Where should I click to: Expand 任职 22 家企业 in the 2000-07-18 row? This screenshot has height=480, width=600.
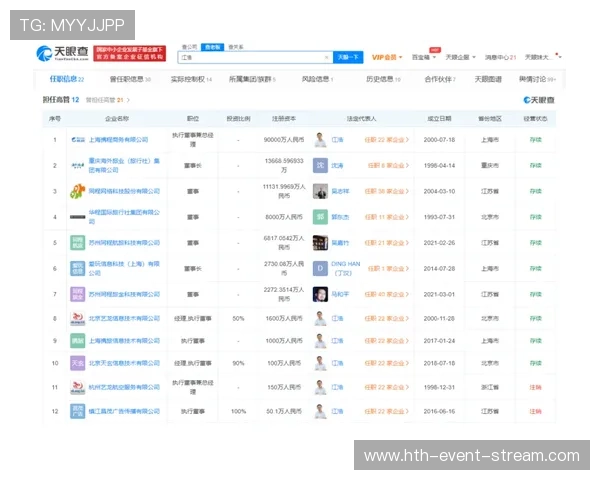point(386,140)
